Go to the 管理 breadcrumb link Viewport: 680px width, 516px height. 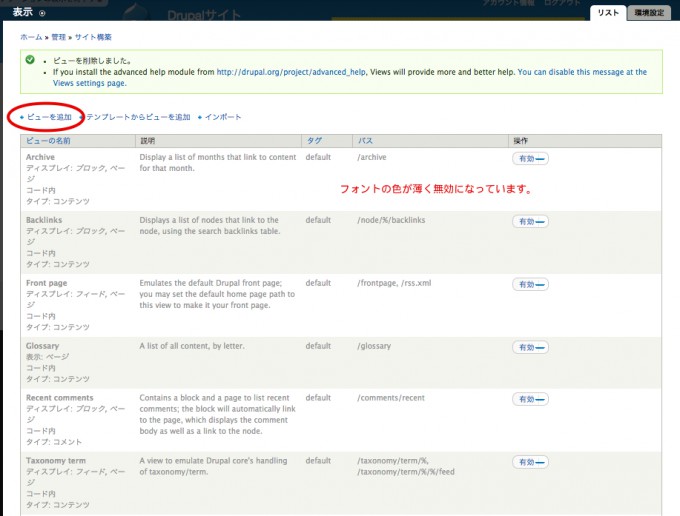[x=59, y=36]
